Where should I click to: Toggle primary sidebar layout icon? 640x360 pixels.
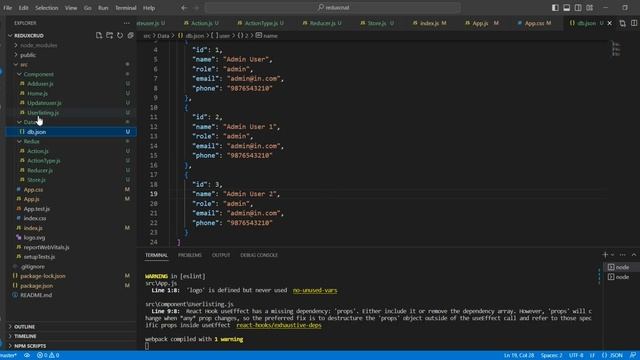[x=555, y=8]
